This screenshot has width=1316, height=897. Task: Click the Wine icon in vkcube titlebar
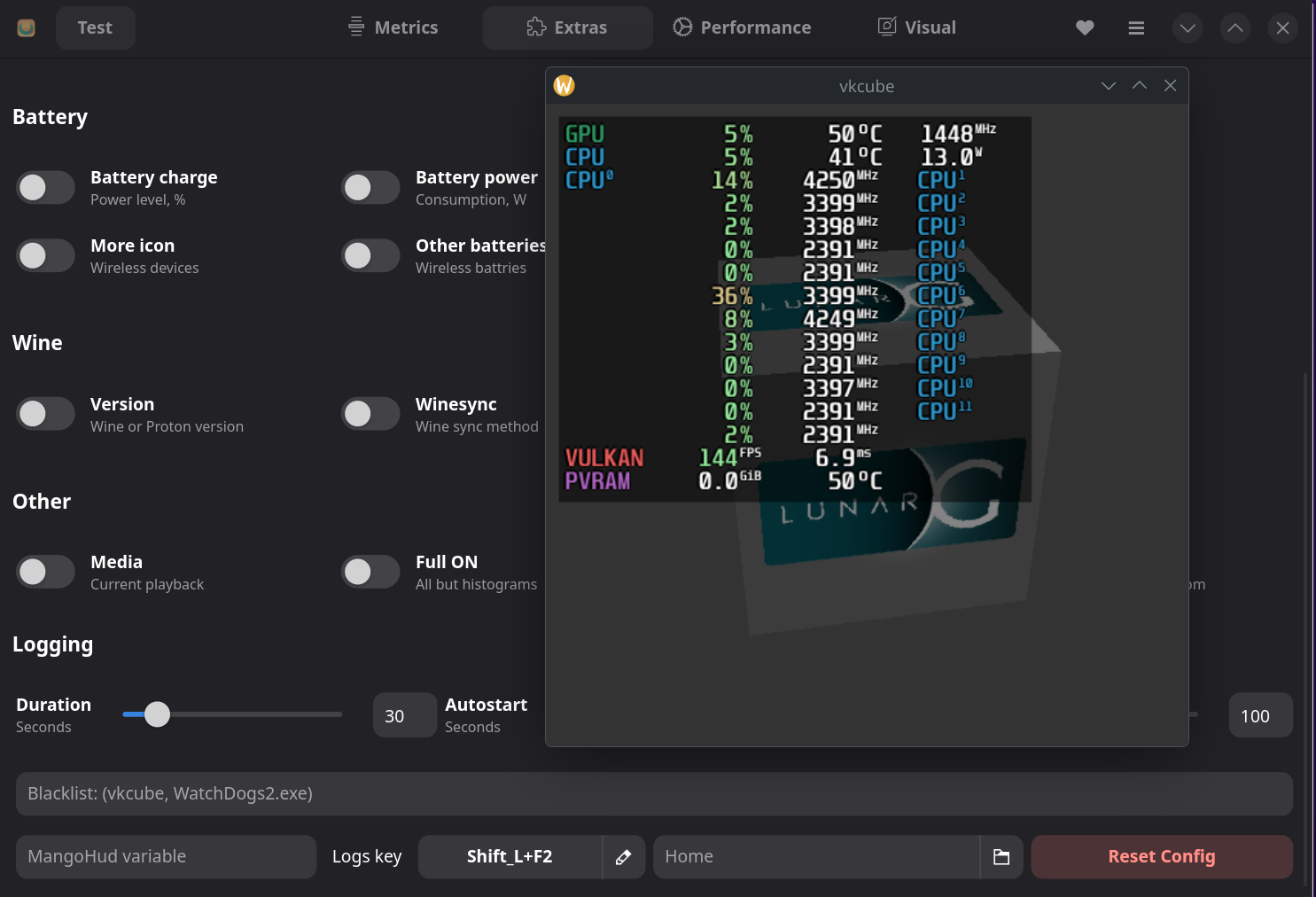pos(564,85)
